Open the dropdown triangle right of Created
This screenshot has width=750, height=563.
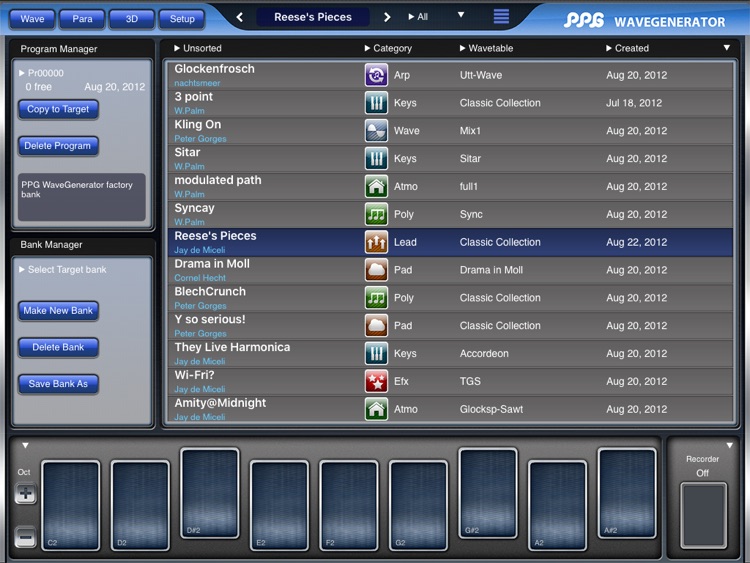[x=727, y=48]
